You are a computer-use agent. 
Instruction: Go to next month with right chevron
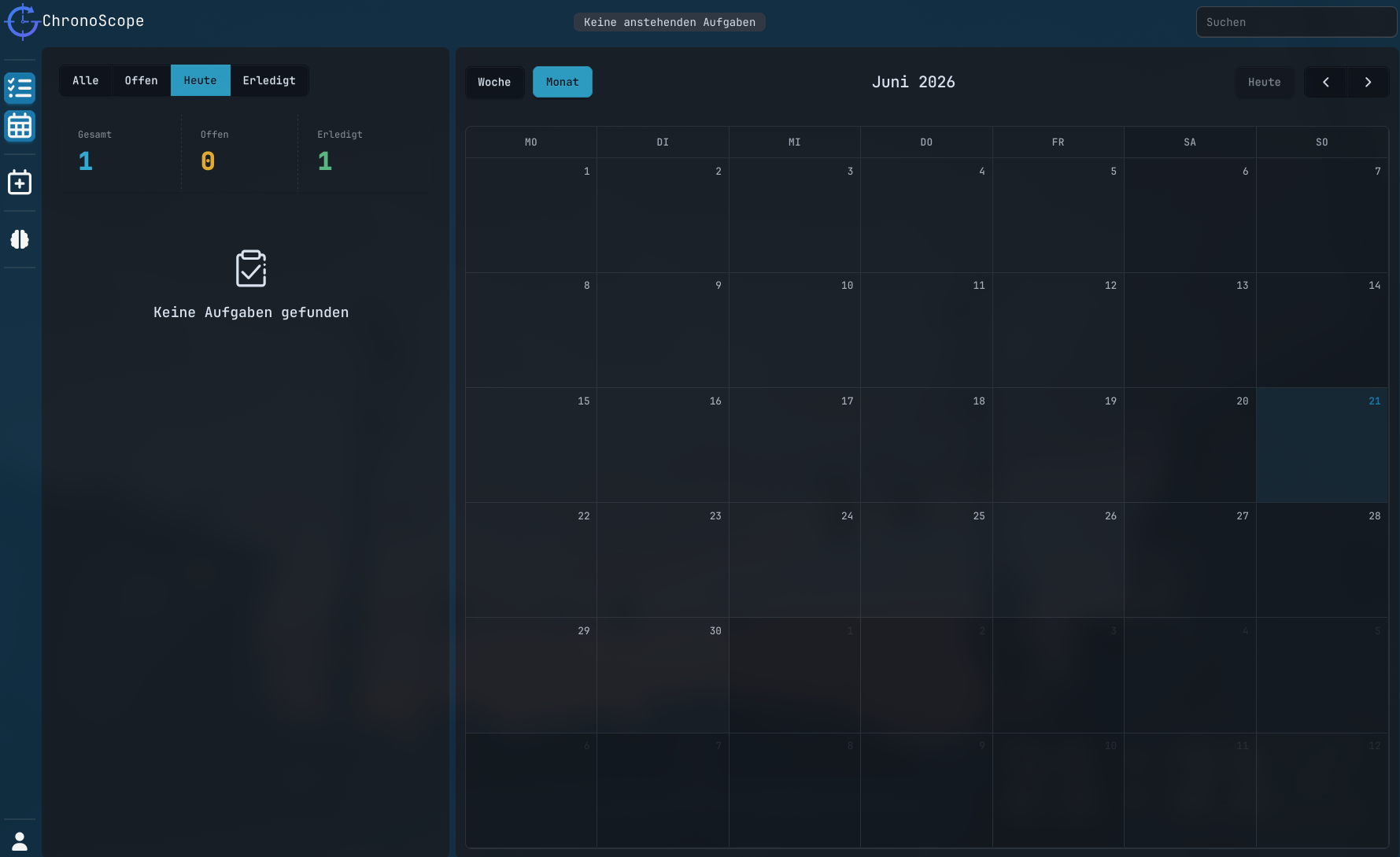click(1369, 82)
